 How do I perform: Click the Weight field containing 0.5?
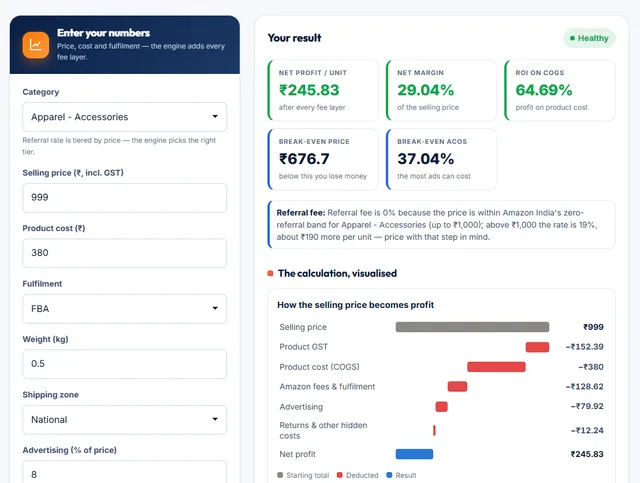tap(124, 364)
